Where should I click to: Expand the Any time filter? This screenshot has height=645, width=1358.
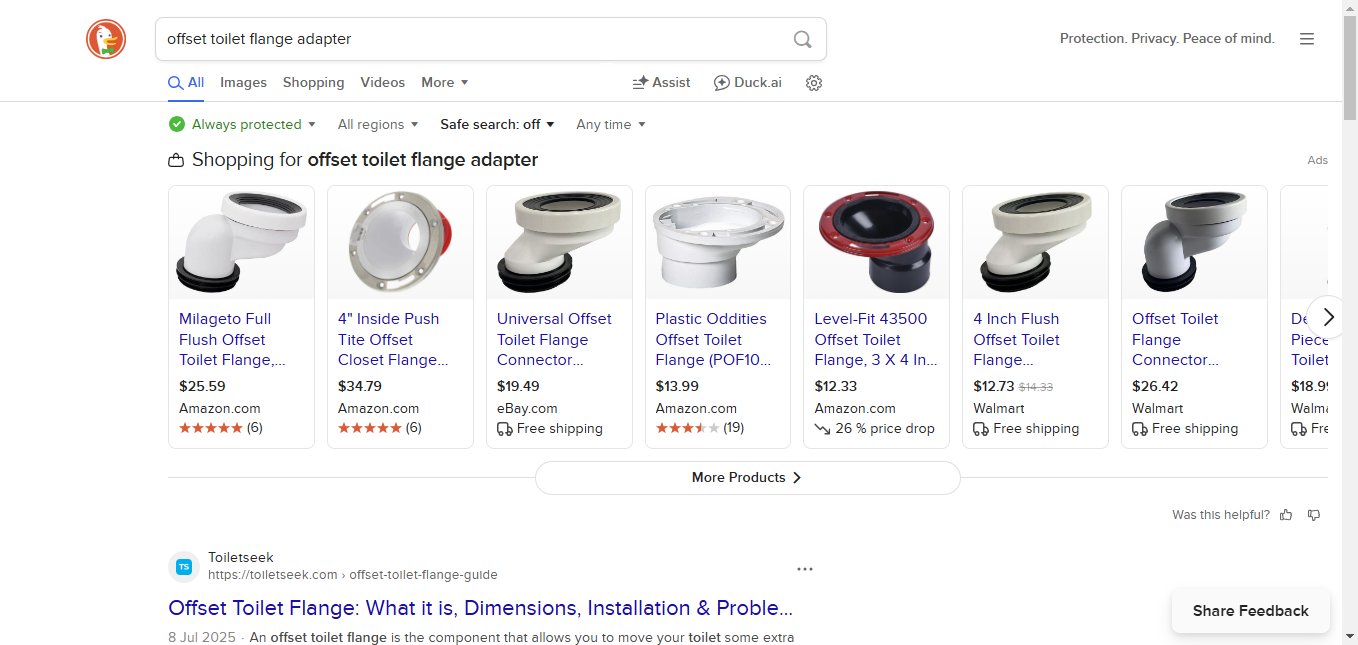[x=610, y=124]
